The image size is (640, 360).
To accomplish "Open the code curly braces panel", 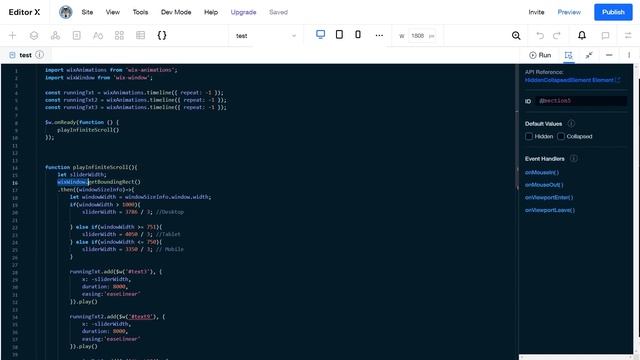I will [162, 36].
